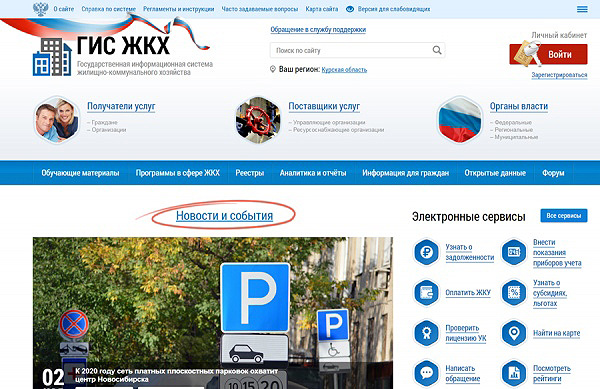Screen dimensions: 600x389
Task: Click the Поиск по сайту search field
Action: (x=357, y=50)
